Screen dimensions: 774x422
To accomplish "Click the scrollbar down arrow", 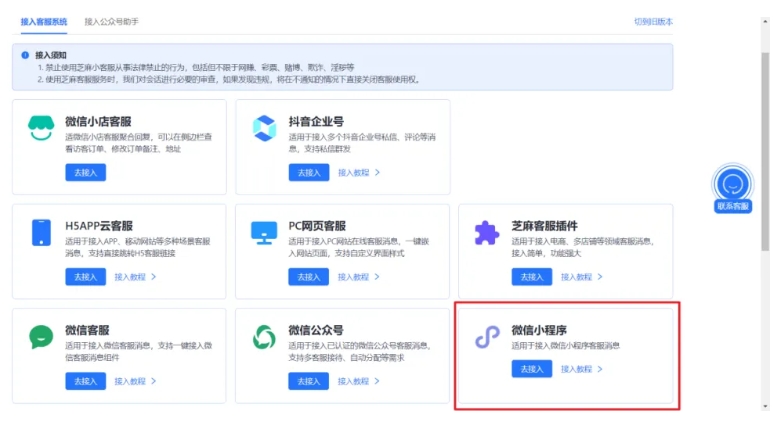I will pos(766,406).
